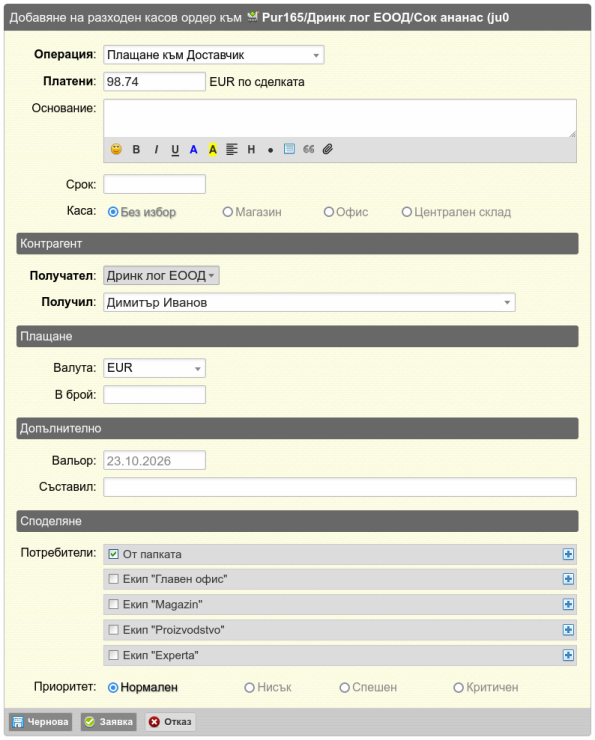Select Офис cash desk option

328,212
